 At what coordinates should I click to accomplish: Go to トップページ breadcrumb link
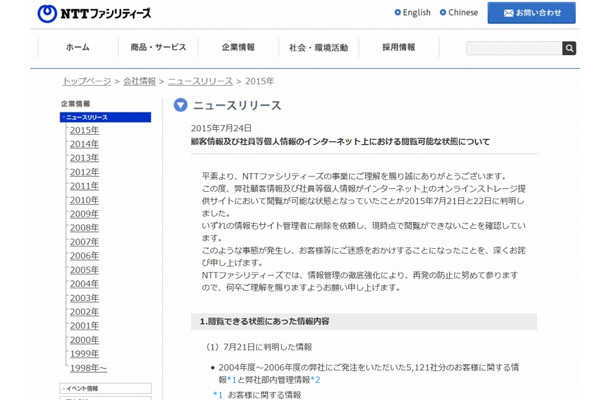click(87, 81)
